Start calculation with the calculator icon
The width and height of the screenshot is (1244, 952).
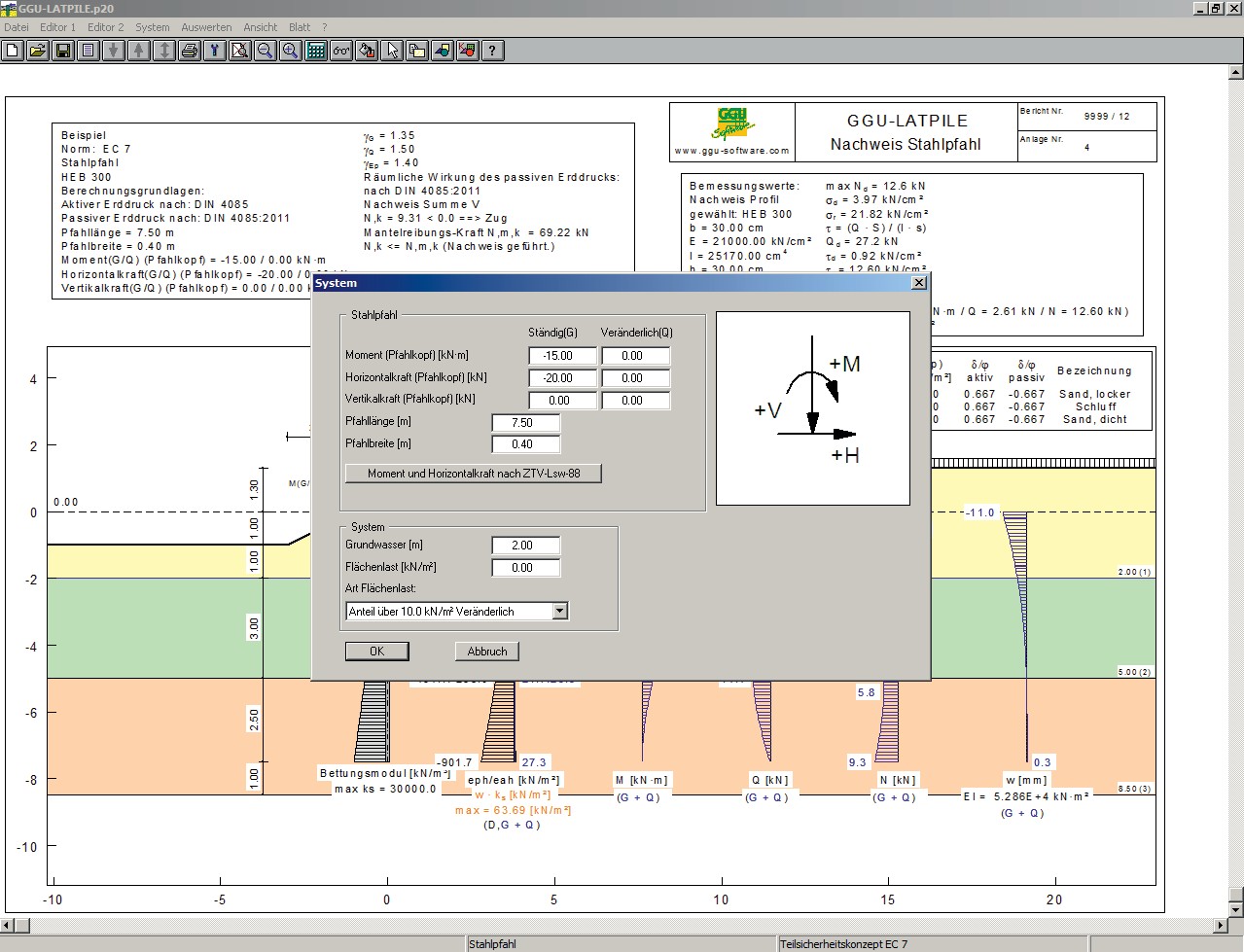[x=316, y=51]
